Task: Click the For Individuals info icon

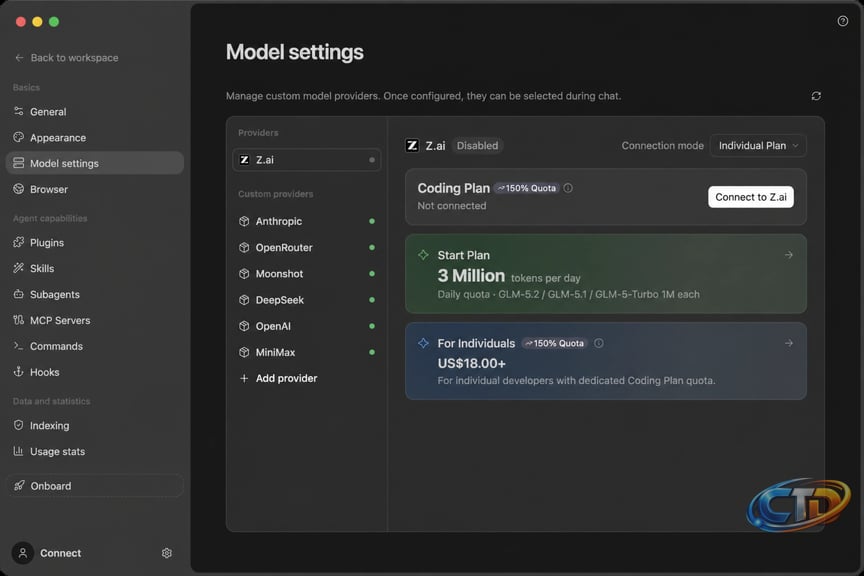Action: point(598,343)
